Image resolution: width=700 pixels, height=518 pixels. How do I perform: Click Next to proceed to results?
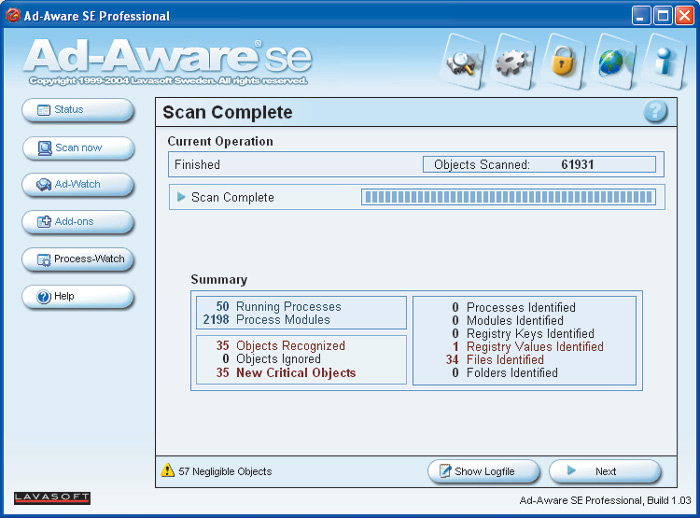pos(605,472)
